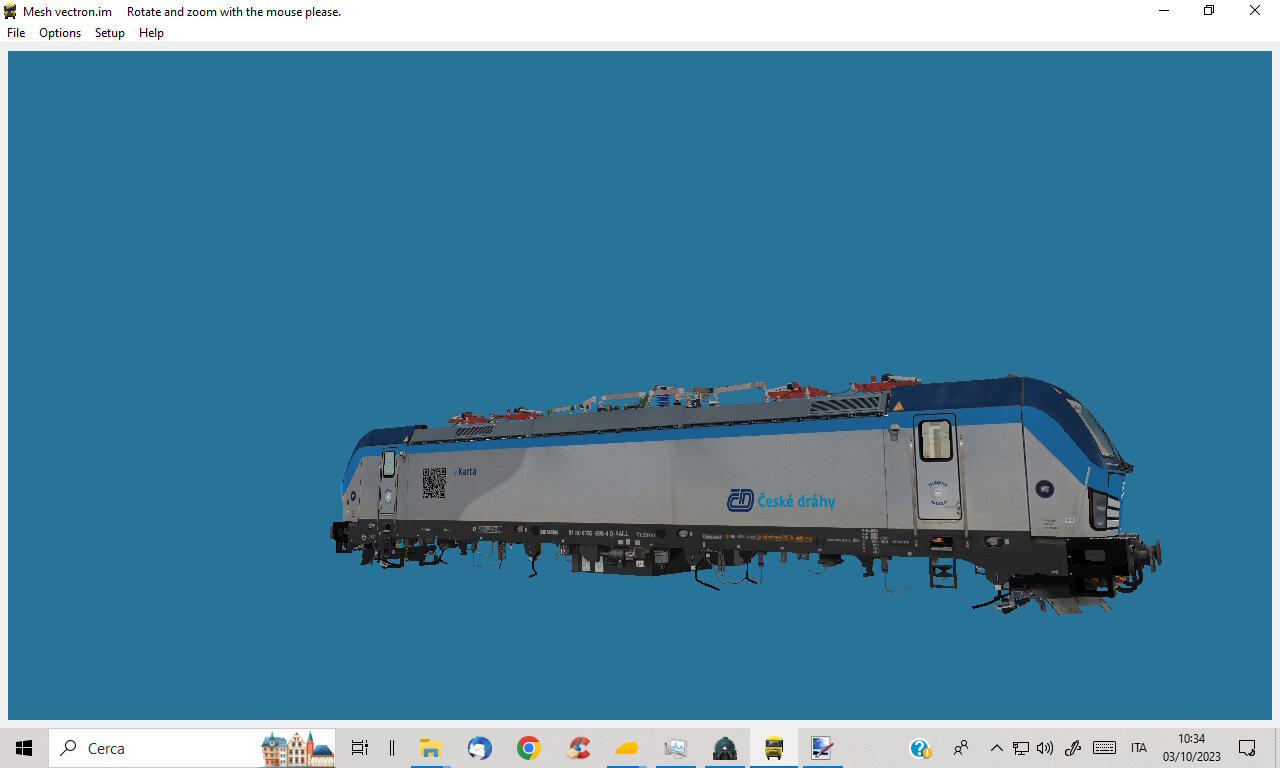Open CCleaner from the taskbar
This screenshot has height=768, width=1280.
click(578, 748)
